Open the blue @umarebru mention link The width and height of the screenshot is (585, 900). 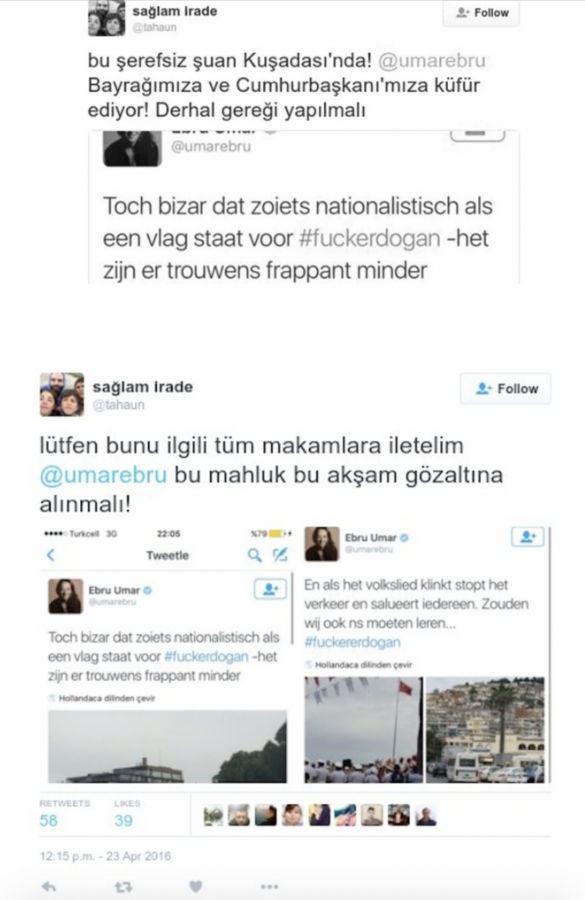103,475
